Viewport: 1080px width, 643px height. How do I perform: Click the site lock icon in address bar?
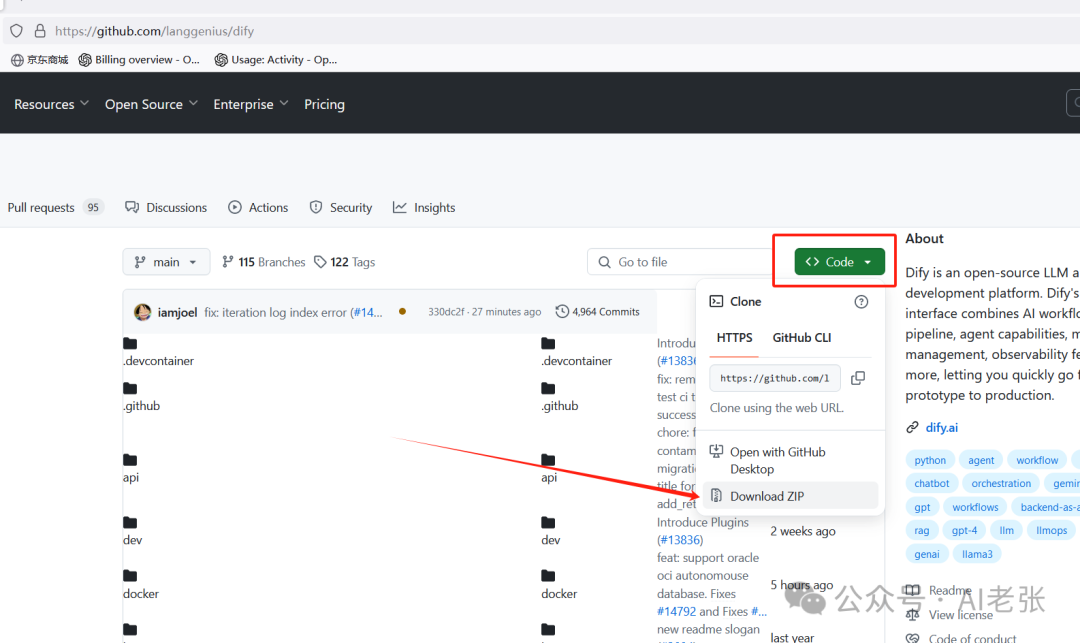pyautogui.click(x=40, y=31)
